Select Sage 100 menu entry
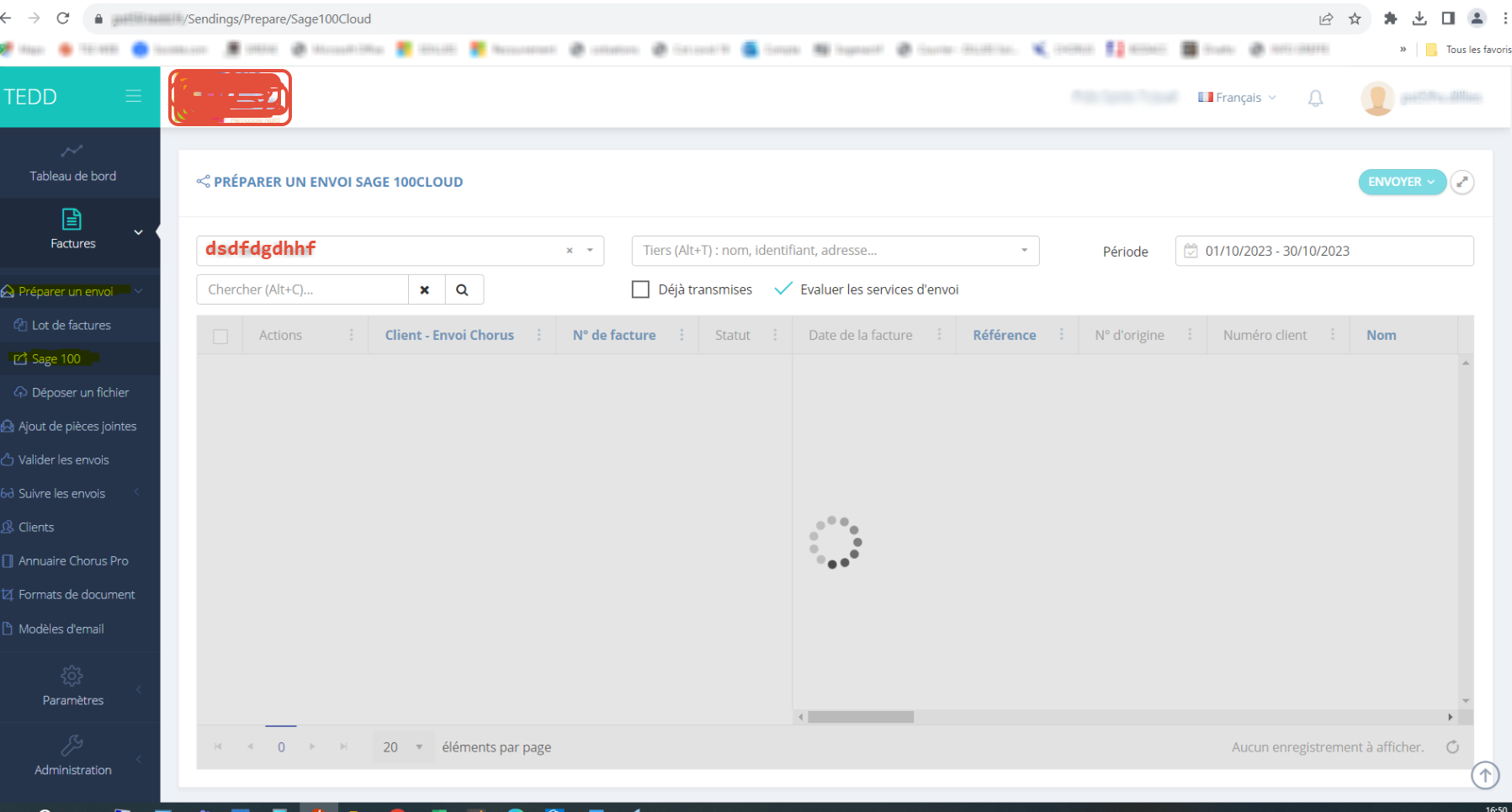Screen dimensions: 1512x812 coord(56,358)
